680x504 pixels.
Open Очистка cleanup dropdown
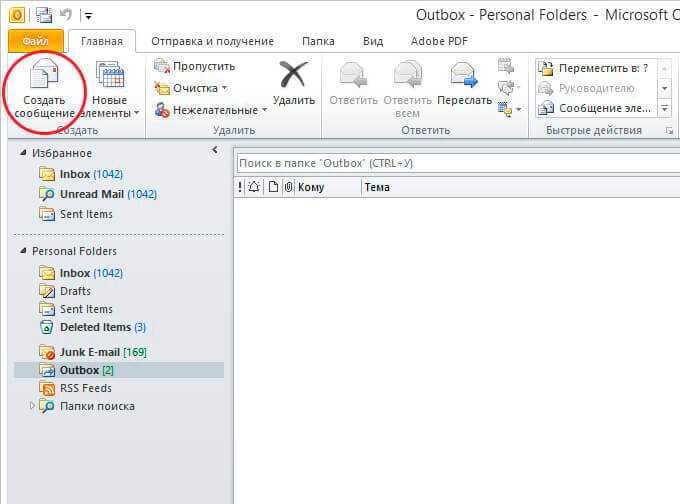click(x=191, y=88)
